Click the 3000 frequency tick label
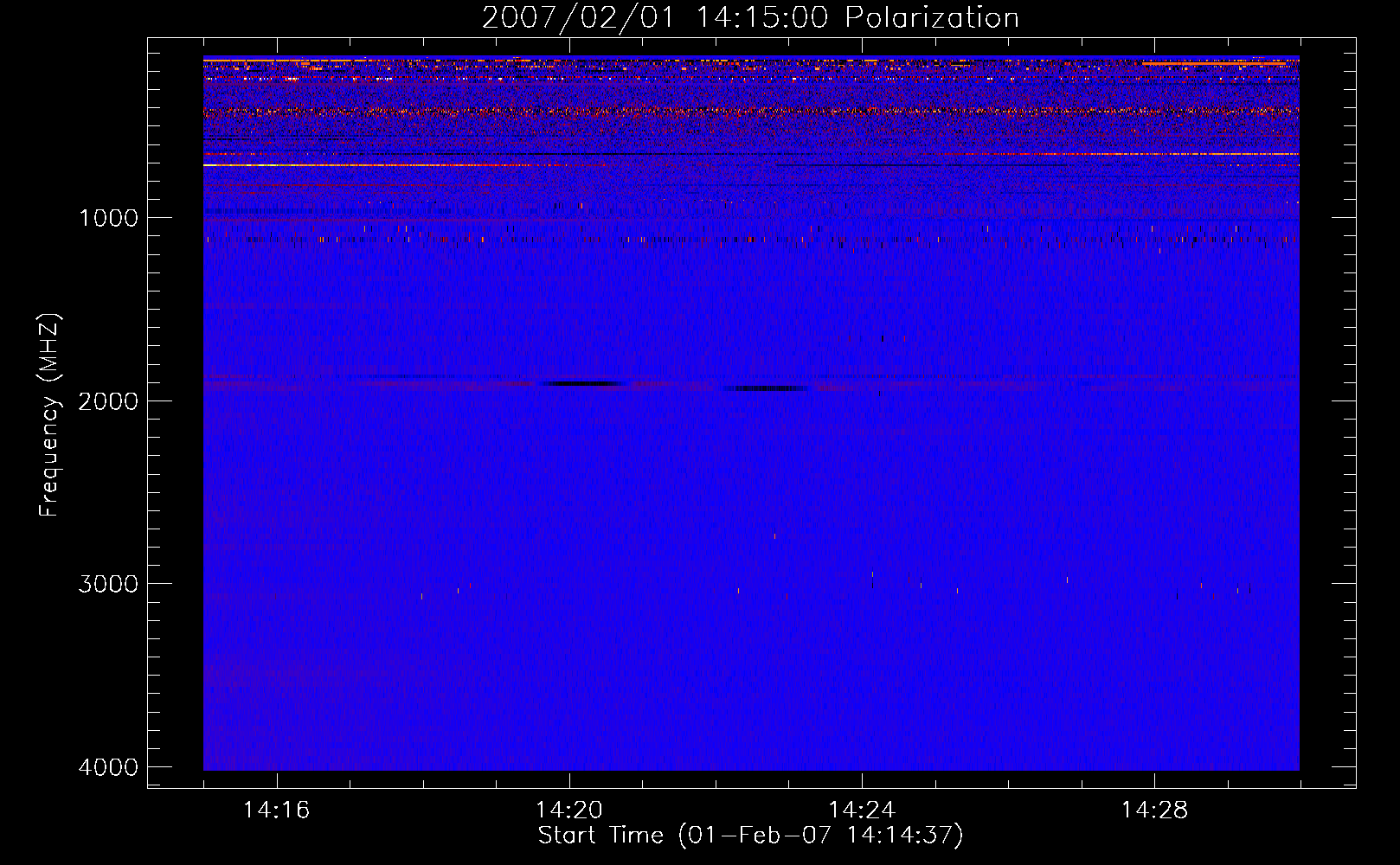The image size is (1400, 865). (x=108, y=584)
